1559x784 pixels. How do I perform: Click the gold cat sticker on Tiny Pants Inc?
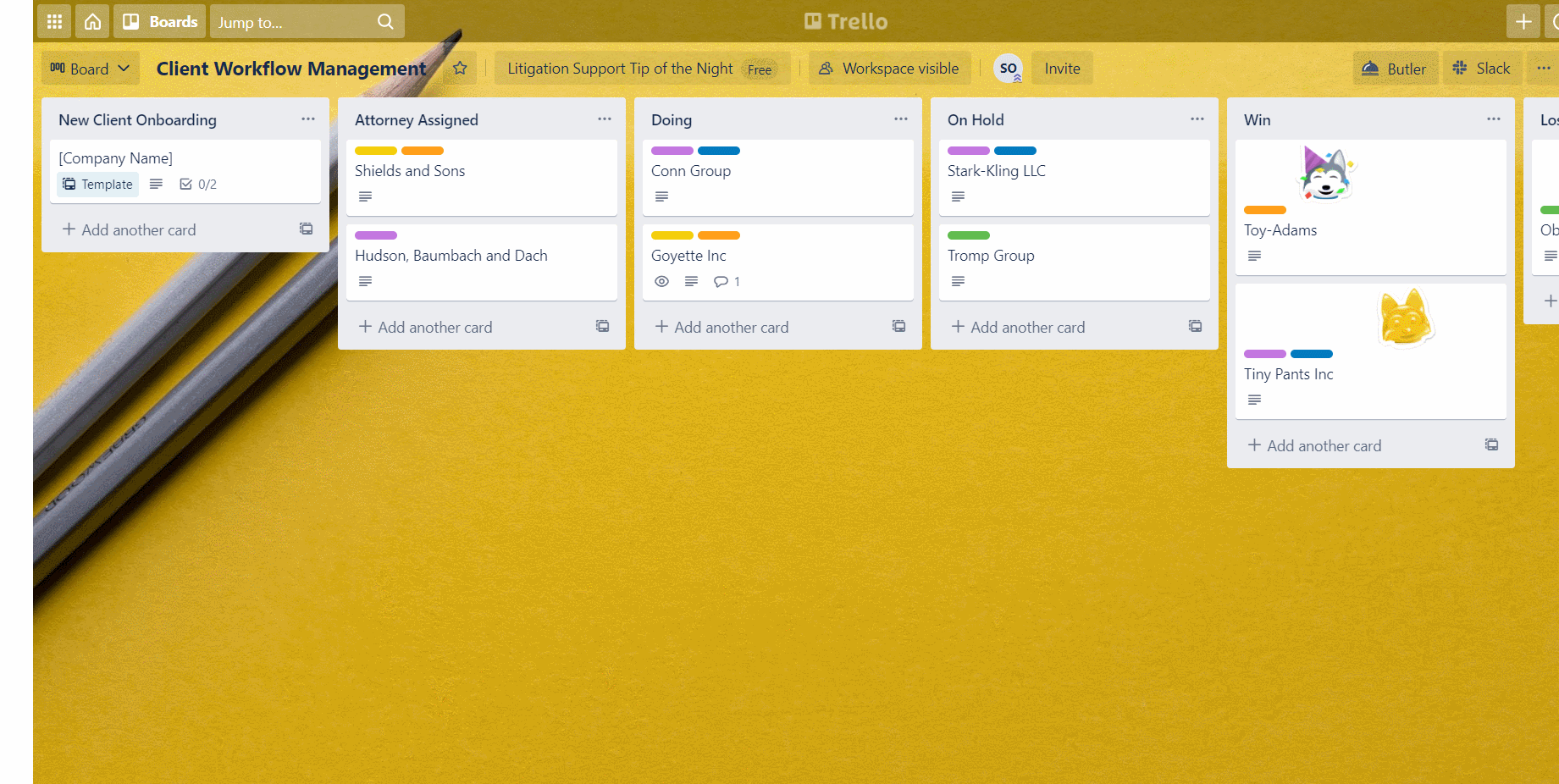coord(1405,317)
